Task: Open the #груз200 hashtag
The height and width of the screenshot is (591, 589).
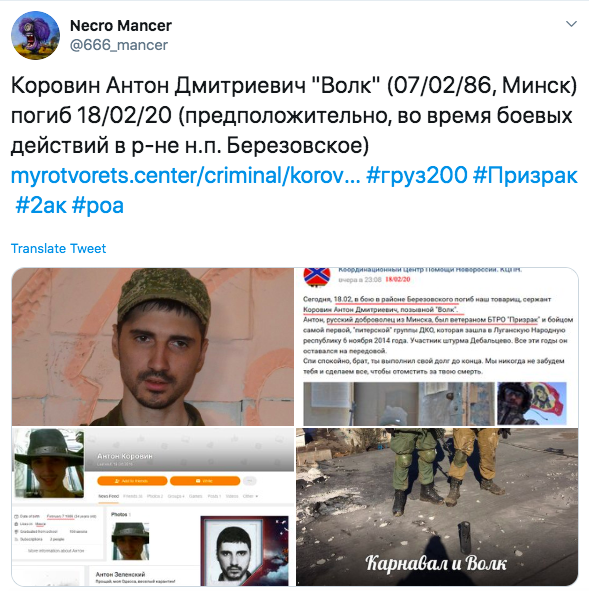Action: pos(416,176)
